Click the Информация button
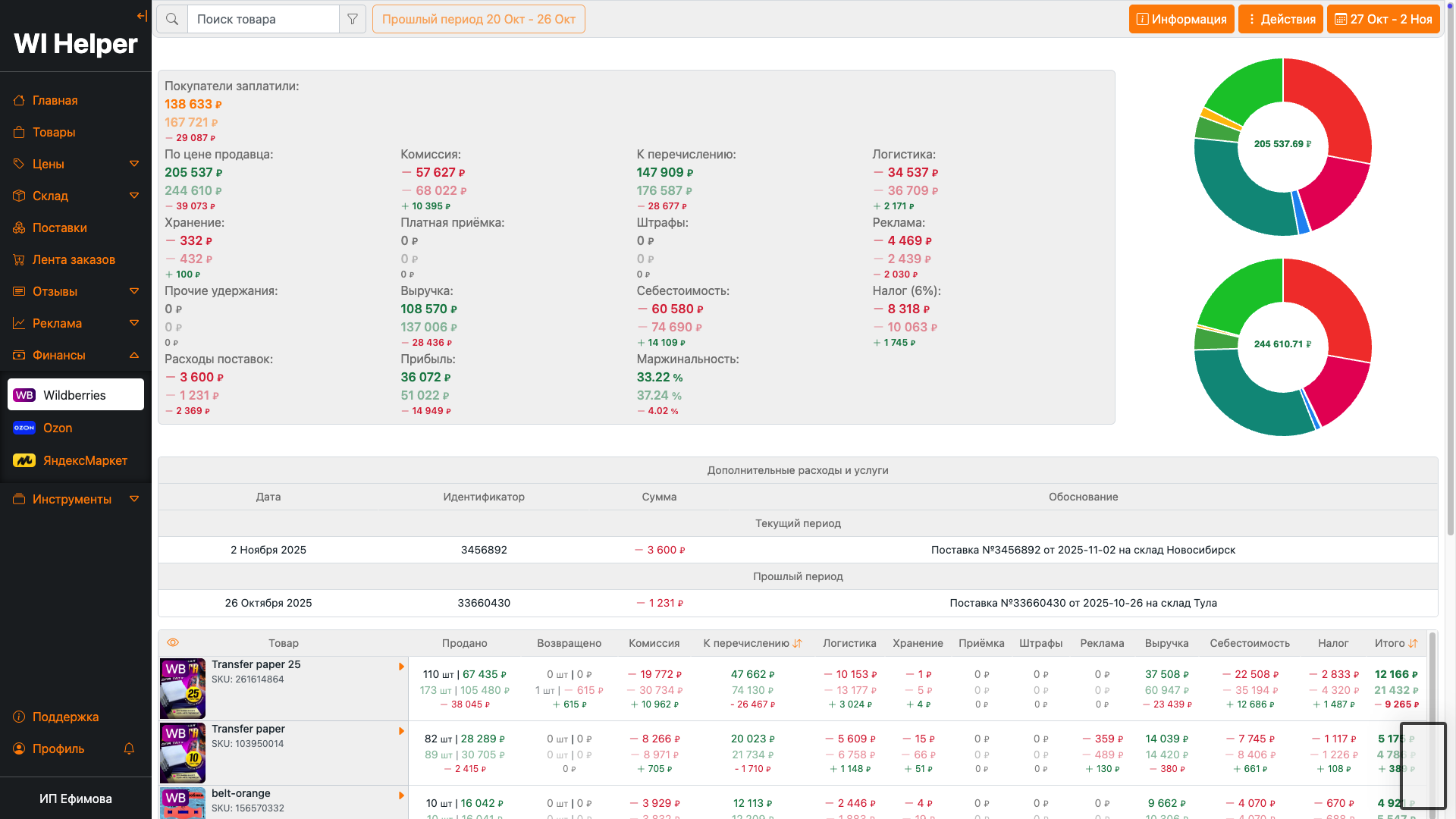The width and height of the screenshot is (1456, 819). 1181,19
